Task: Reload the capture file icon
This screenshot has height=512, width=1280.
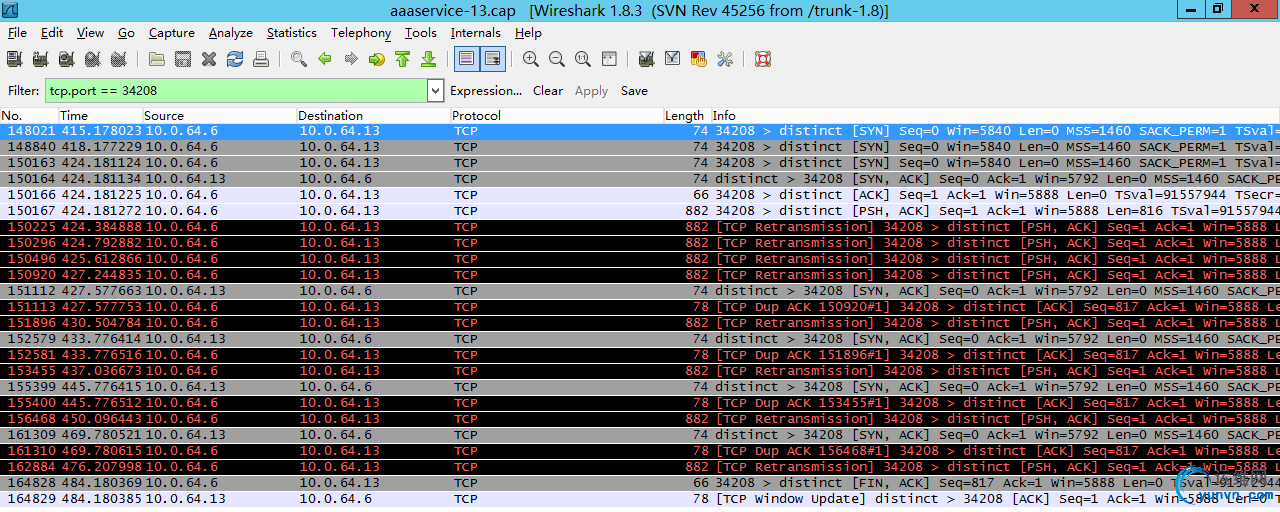Action: coord(235,59)
